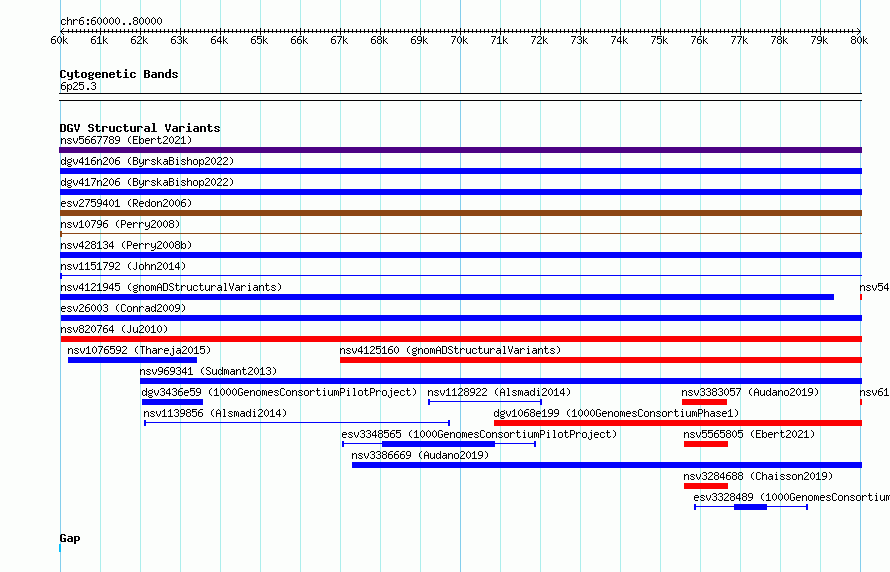Viewport: 890px width, 572px height.
Task: Click the 6p25.3 cytogenetic band label
Action: [x=78, y=87]
